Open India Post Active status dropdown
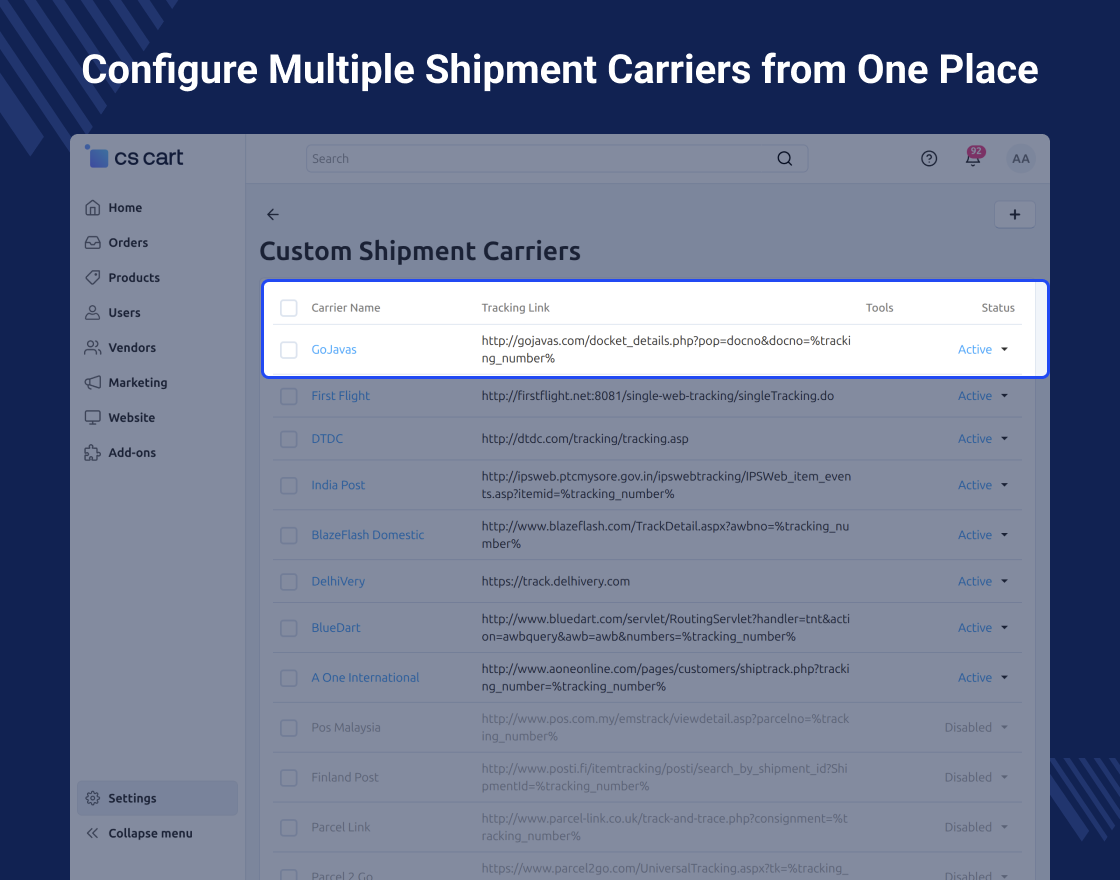Viewport: 1120px width, 880px height. tap(983, 485)
